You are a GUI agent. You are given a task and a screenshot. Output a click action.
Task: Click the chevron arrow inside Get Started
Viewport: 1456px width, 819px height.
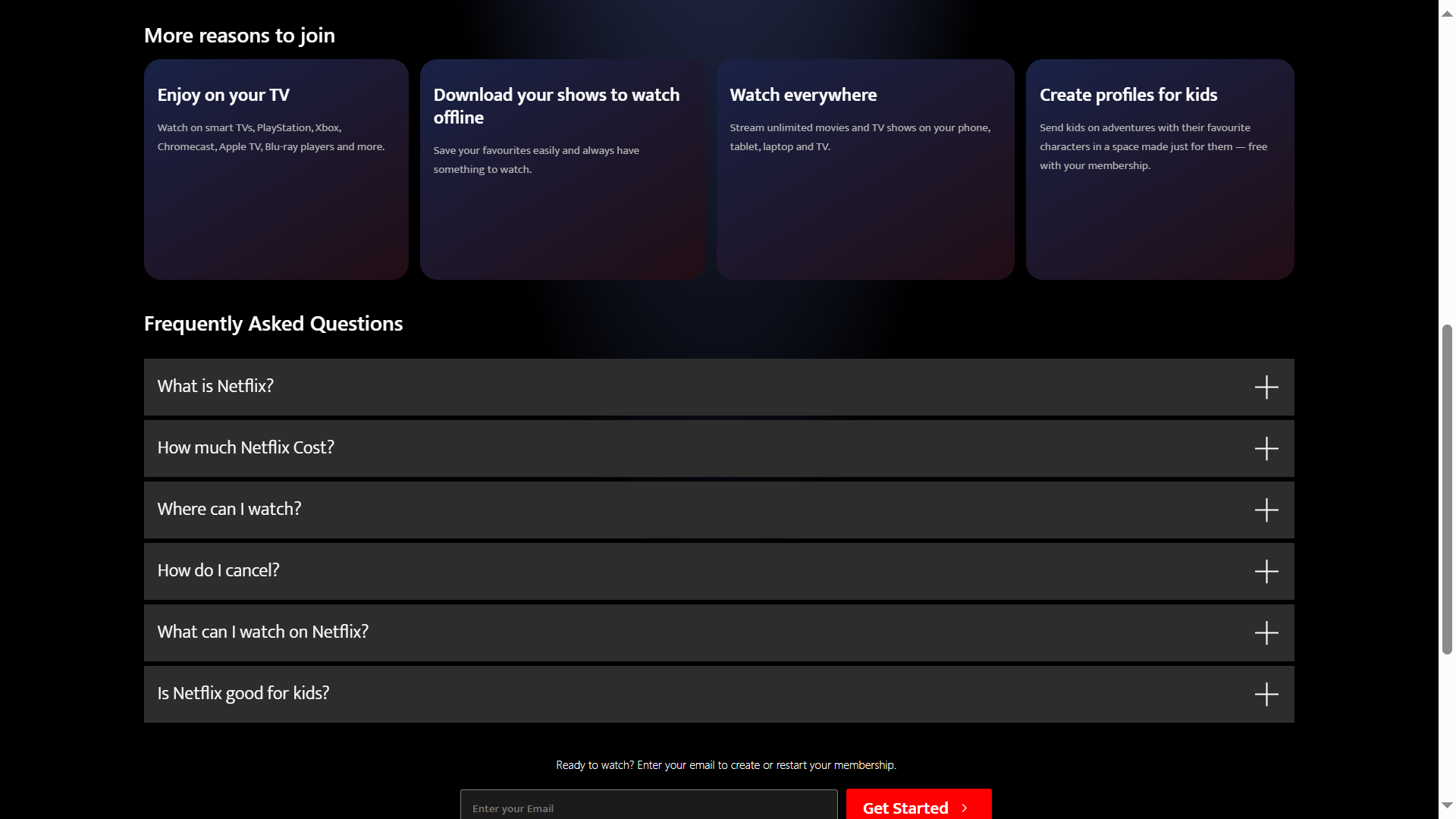[x=965, y=808]
